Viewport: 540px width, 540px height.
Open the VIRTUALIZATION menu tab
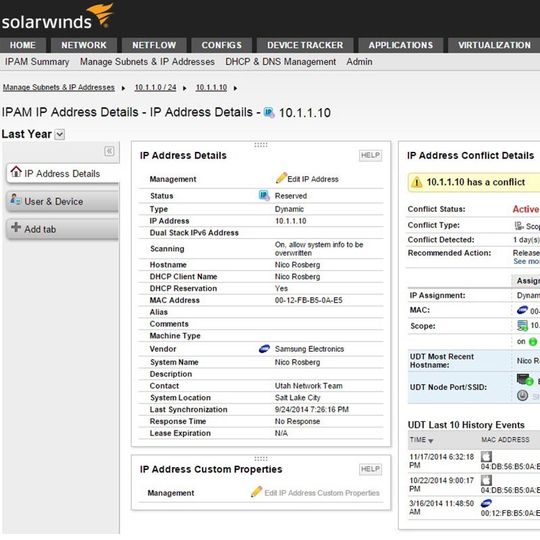coord(495,45)
